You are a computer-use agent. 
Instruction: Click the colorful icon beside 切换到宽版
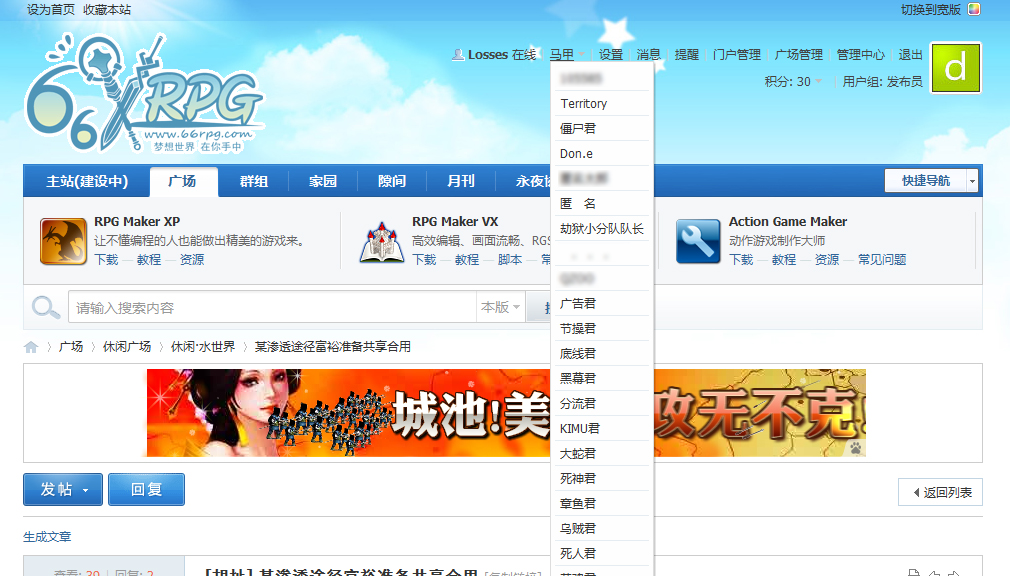tap(974, 10)
